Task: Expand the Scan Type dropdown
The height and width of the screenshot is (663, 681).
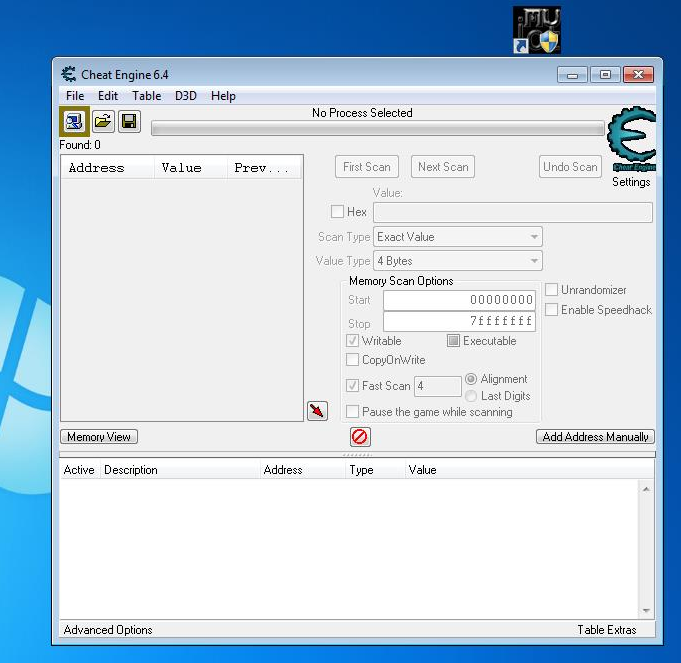Action: pos(458,237)
